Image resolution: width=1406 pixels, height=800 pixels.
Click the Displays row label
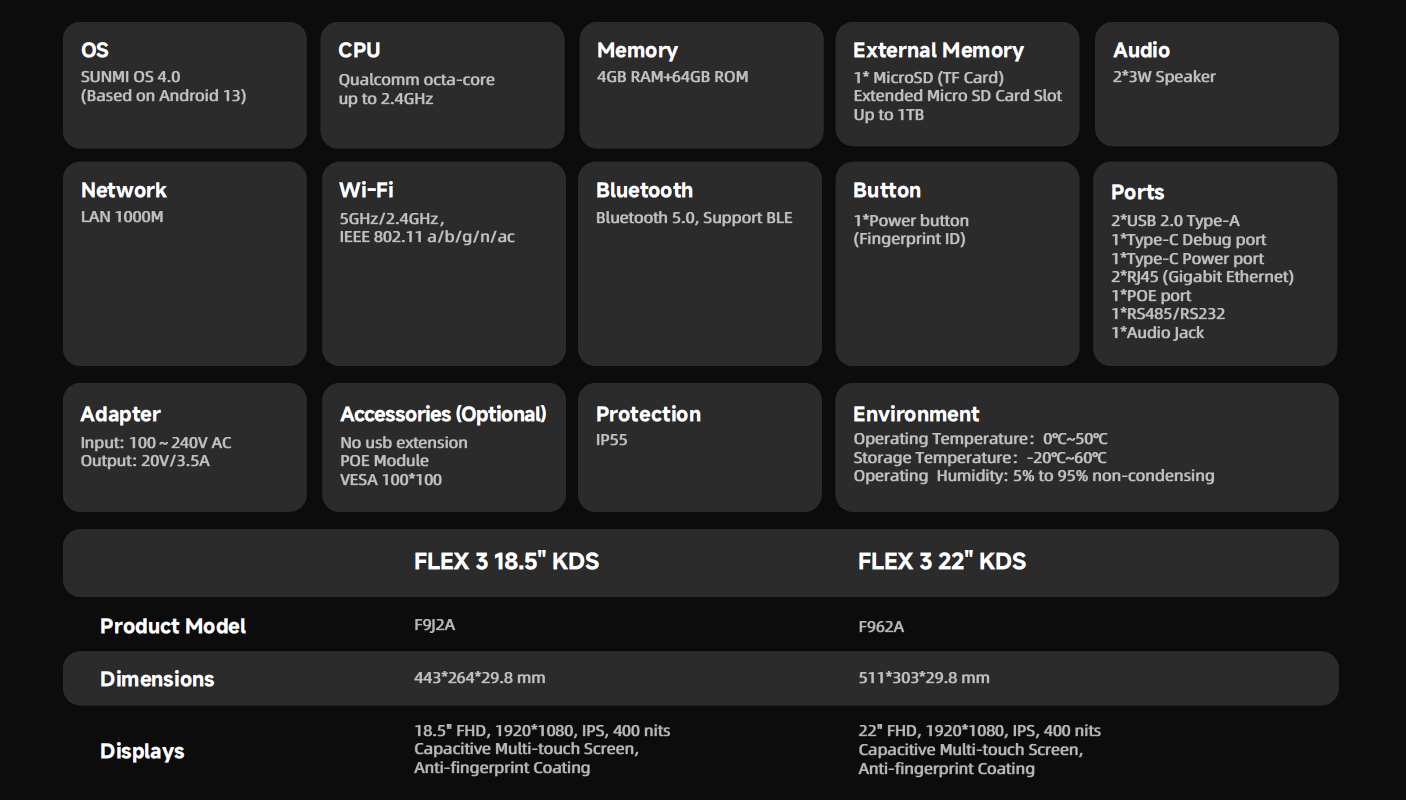(142, 751)
